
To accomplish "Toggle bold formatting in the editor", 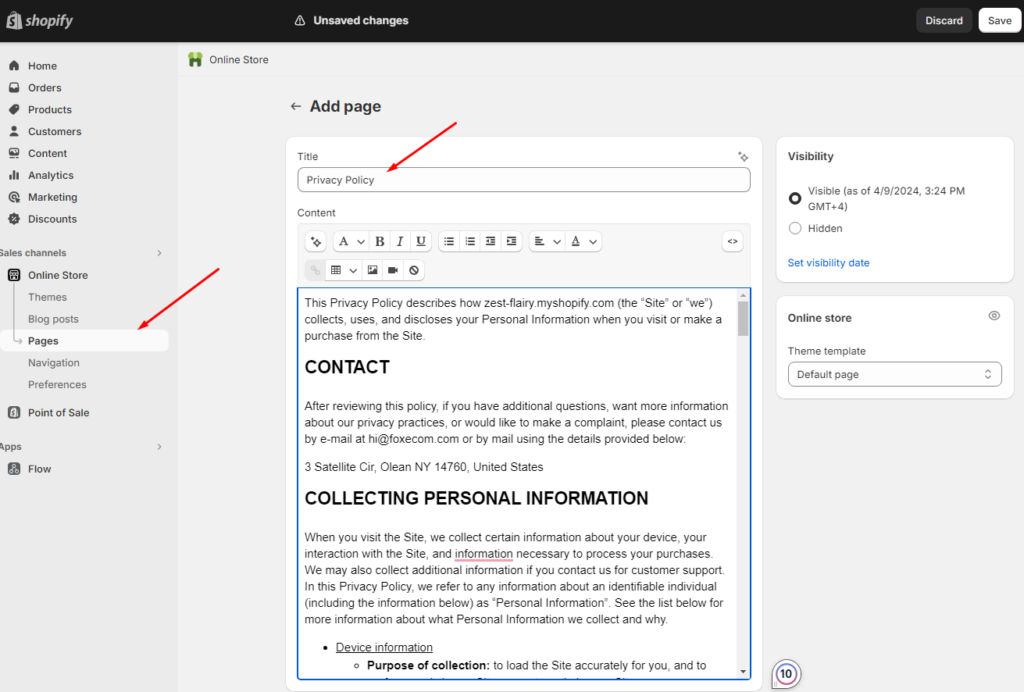I will [380, 241].
